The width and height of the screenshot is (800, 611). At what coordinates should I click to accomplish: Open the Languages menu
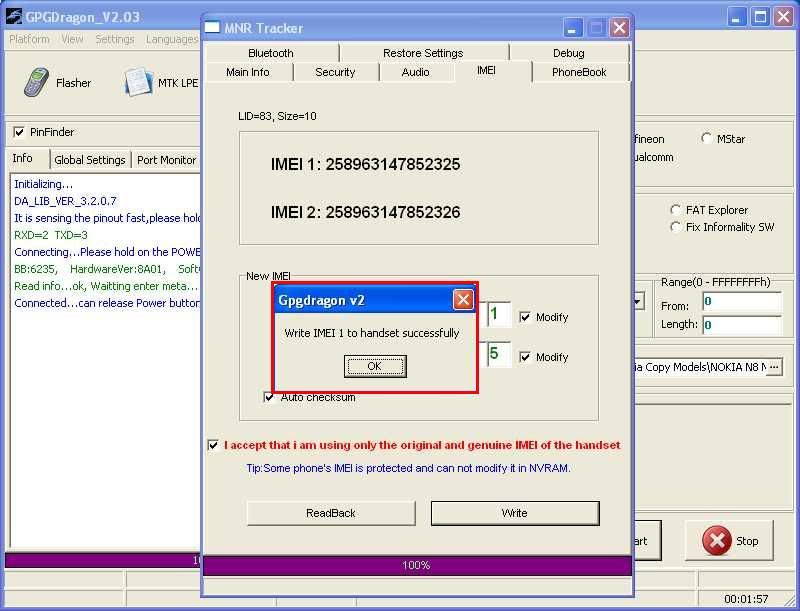(x=171, y=39)
